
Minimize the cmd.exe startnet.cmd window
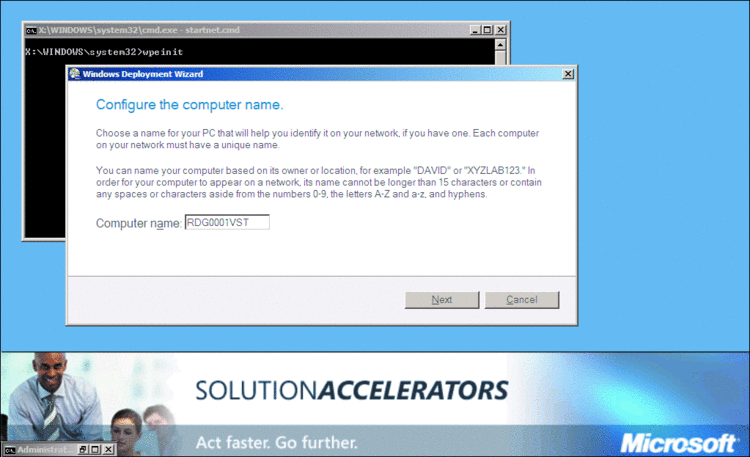pos(475,30)
